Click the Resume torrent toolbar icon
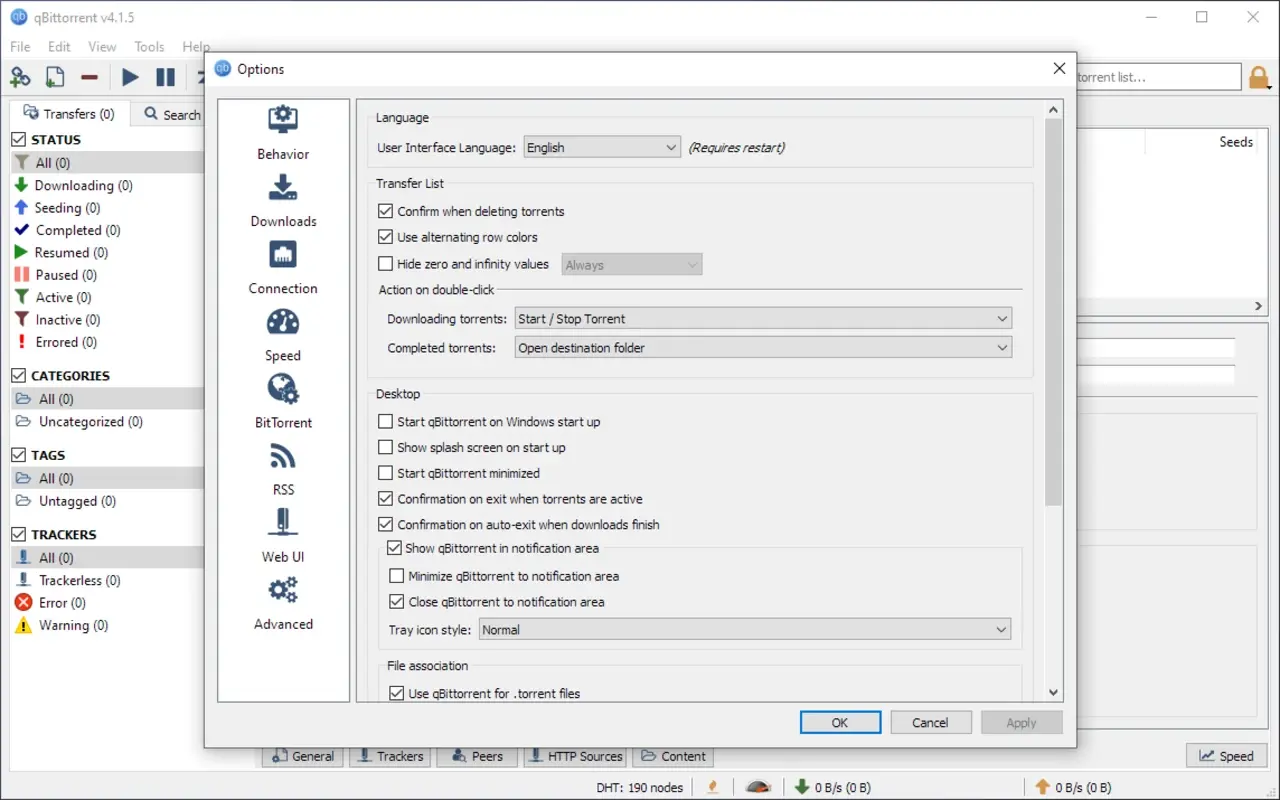This screenshot has height=800, width=1280. (129, 76)
